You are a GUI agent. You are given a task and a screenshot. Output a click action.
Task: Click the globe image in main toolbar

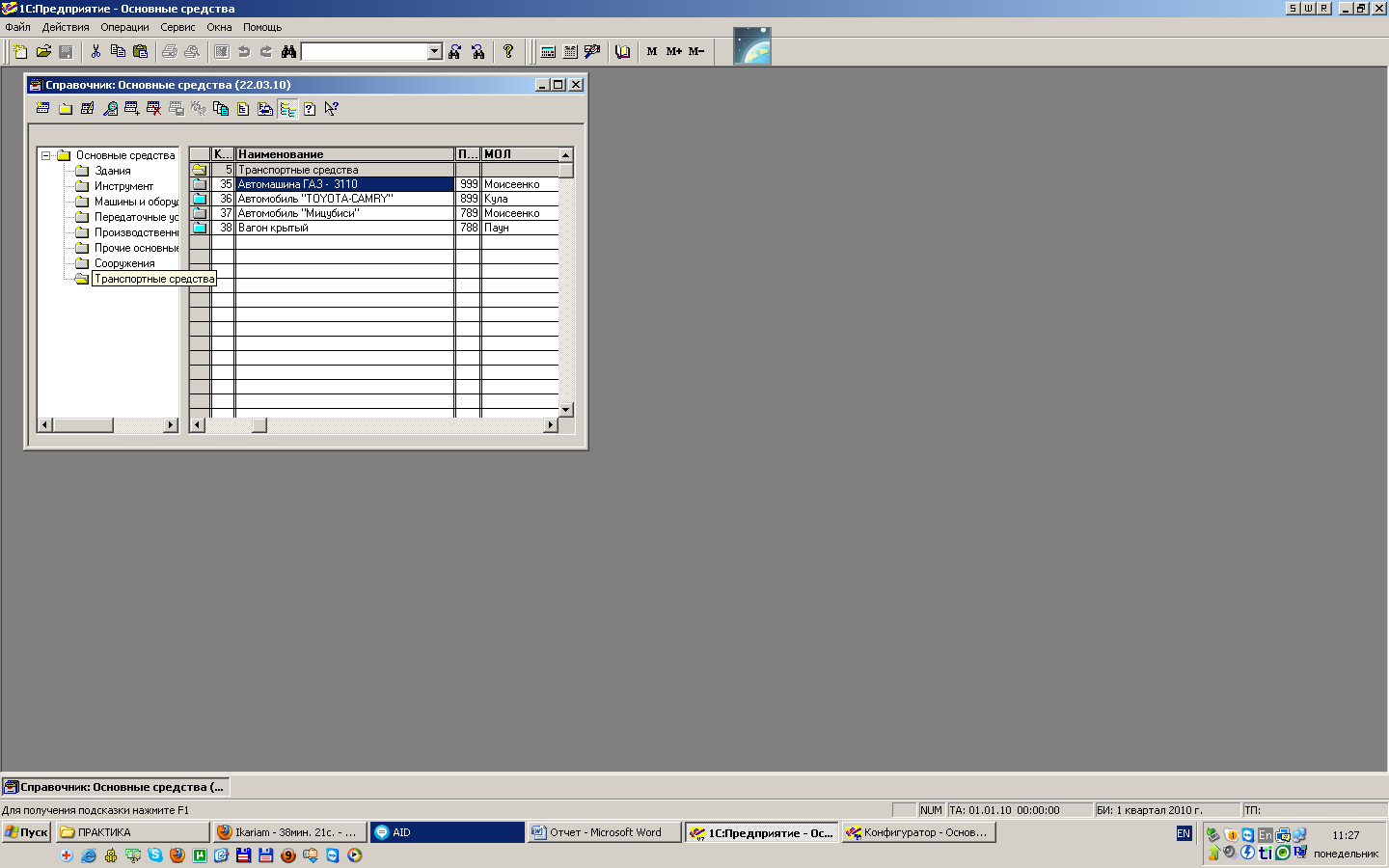point(752,46)
